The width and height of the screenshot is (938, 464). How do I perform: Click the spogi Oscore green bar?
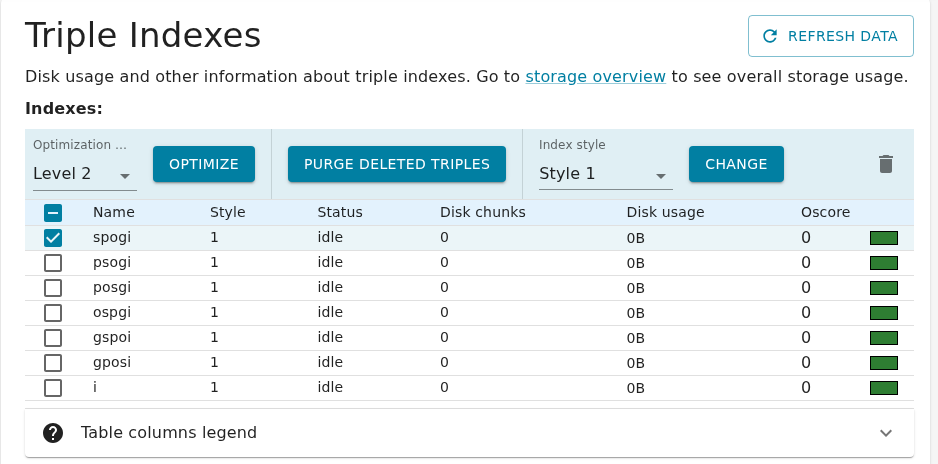click(x=884, y=238)
